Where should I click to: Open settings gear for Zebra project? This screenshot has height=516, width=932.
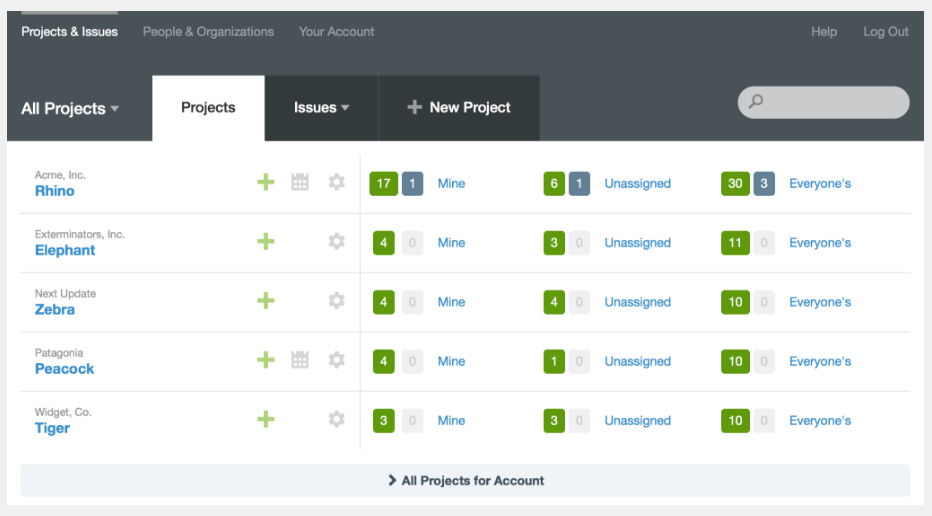pyautogui.click(x=337, y=301)
